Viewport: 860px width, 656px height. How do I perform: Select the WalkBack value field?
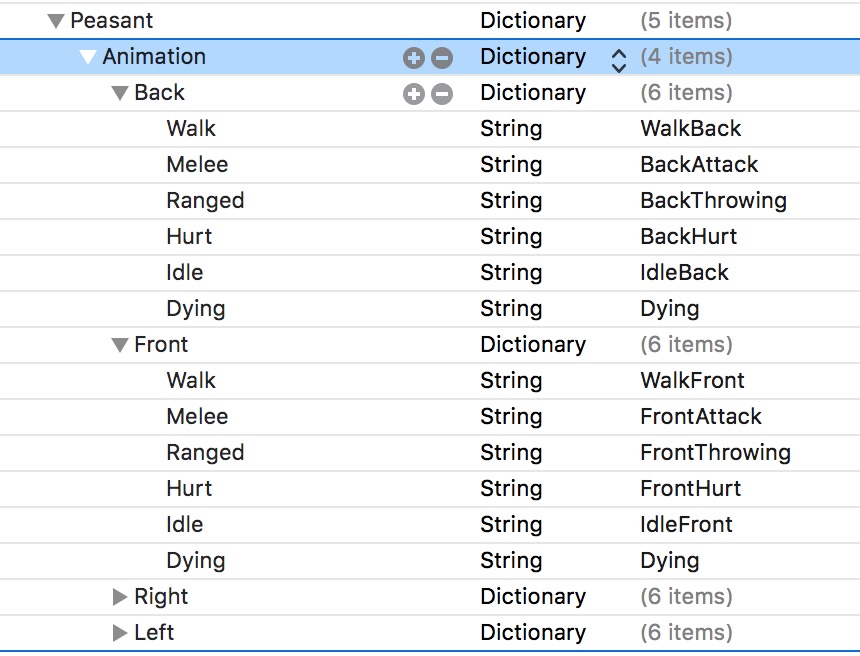[x=691, y=129]
